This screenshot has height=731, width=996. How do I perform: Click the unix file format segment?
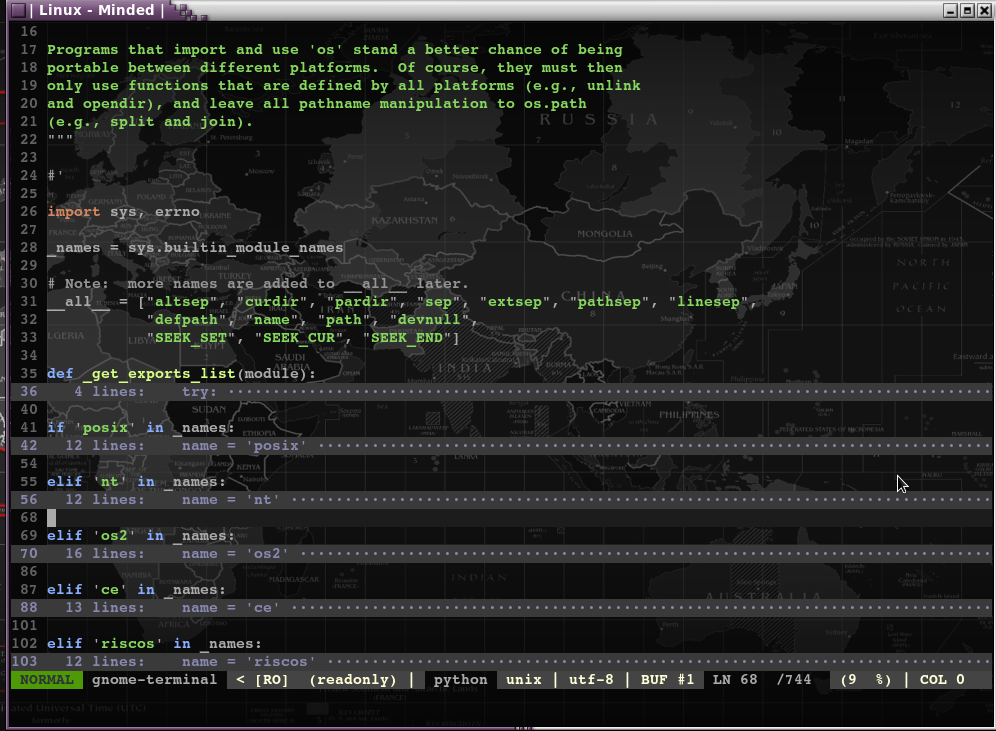523,680
